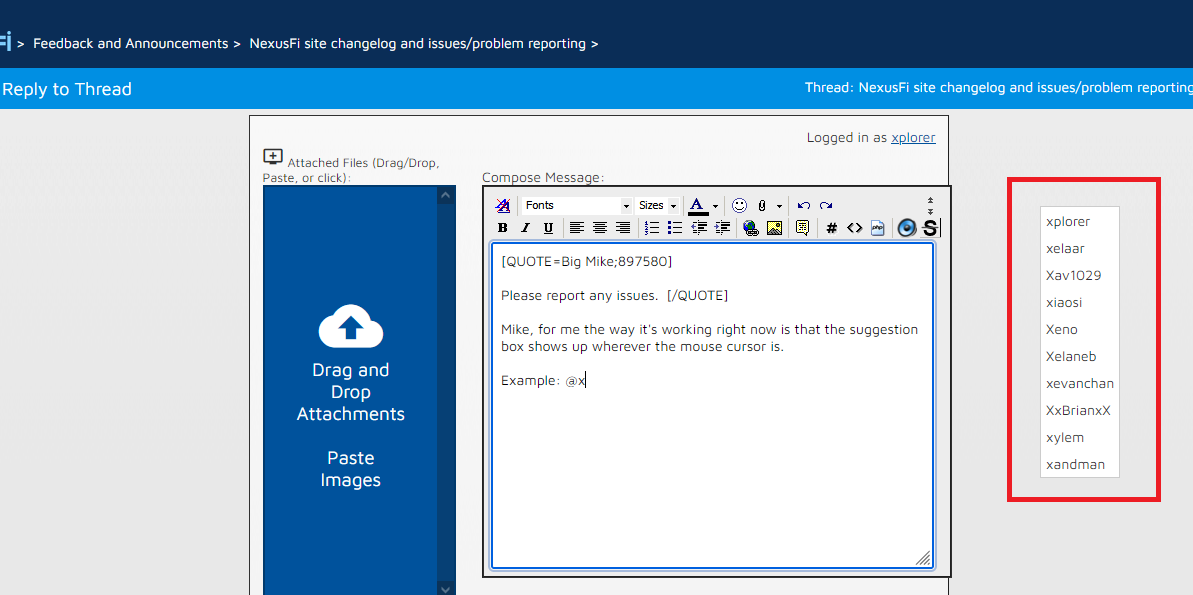Toggle italic formatting

[x=525, y=228]
